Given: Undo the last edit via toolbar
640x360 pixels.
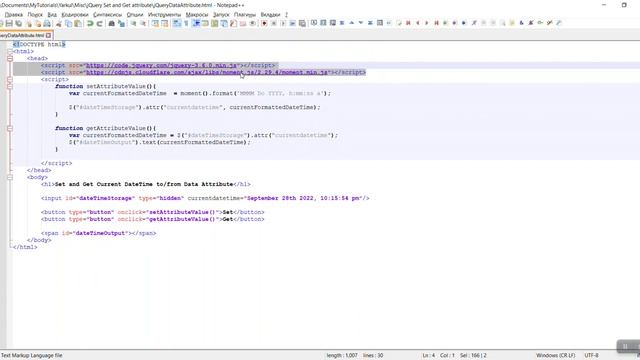Looking at the screenshot, I should tap(90, 23).
